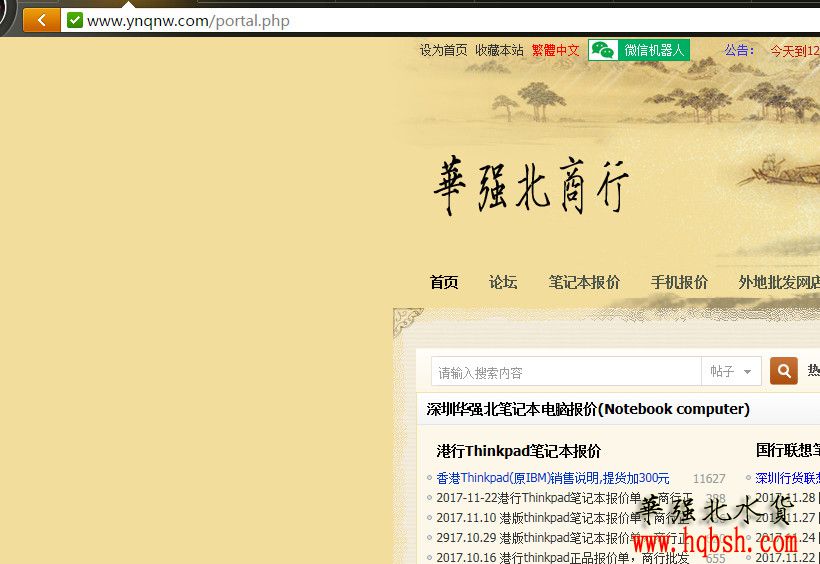This screenshot has width=820, height=564.
Task: Click view count 11627
Action: click(x=709, y=479)
